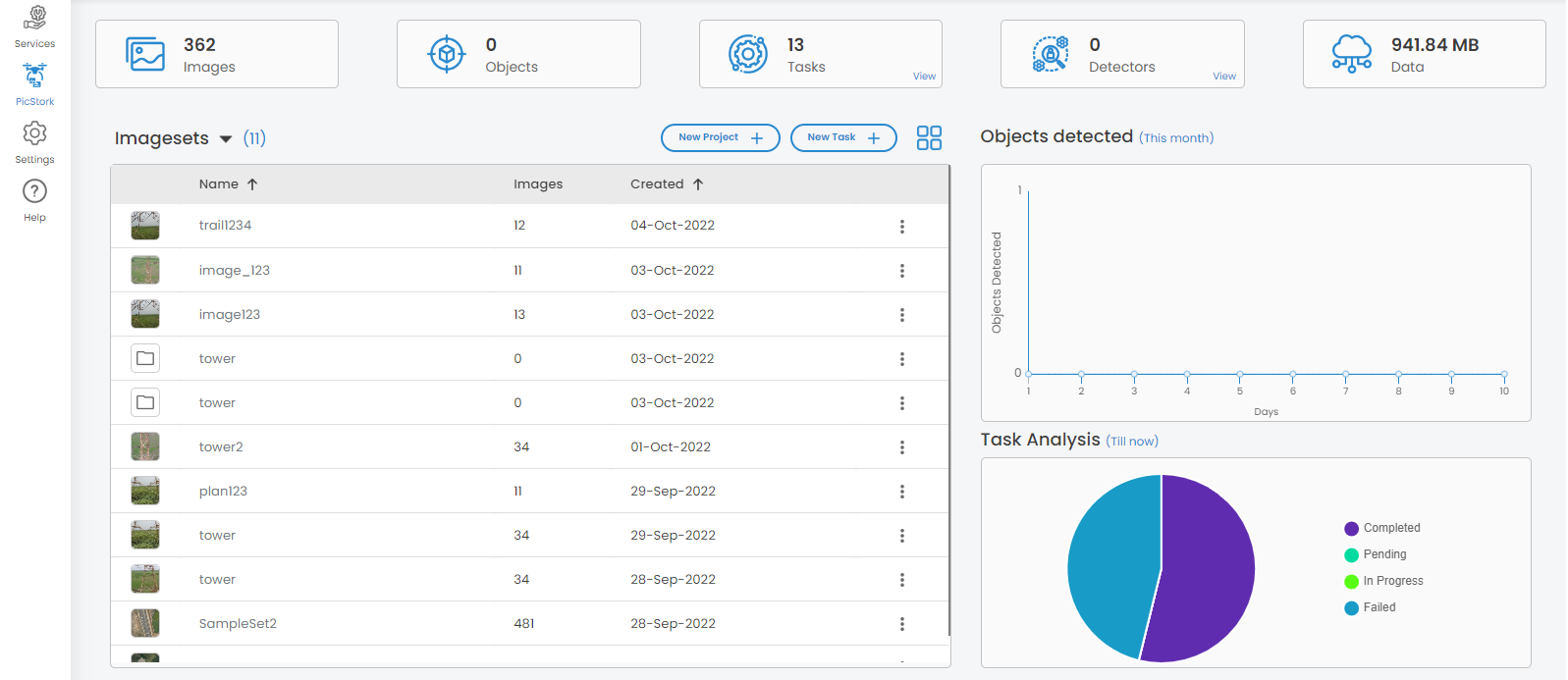The height and width of the screenshot is (680, 1568).
Task: Click the 04-Oct-2022 created date
Action: pyautogui.click(x=673, y=226)
